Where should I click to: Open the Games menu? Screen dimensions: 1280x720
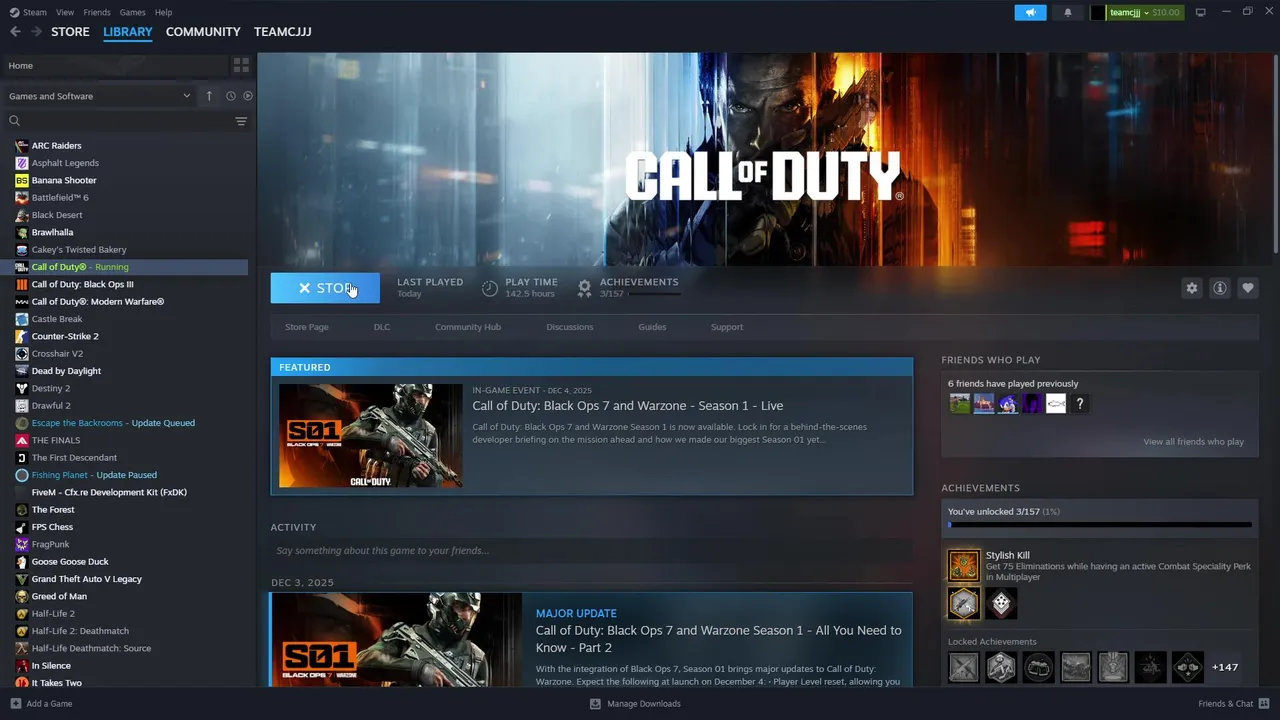tap(133, 12)
